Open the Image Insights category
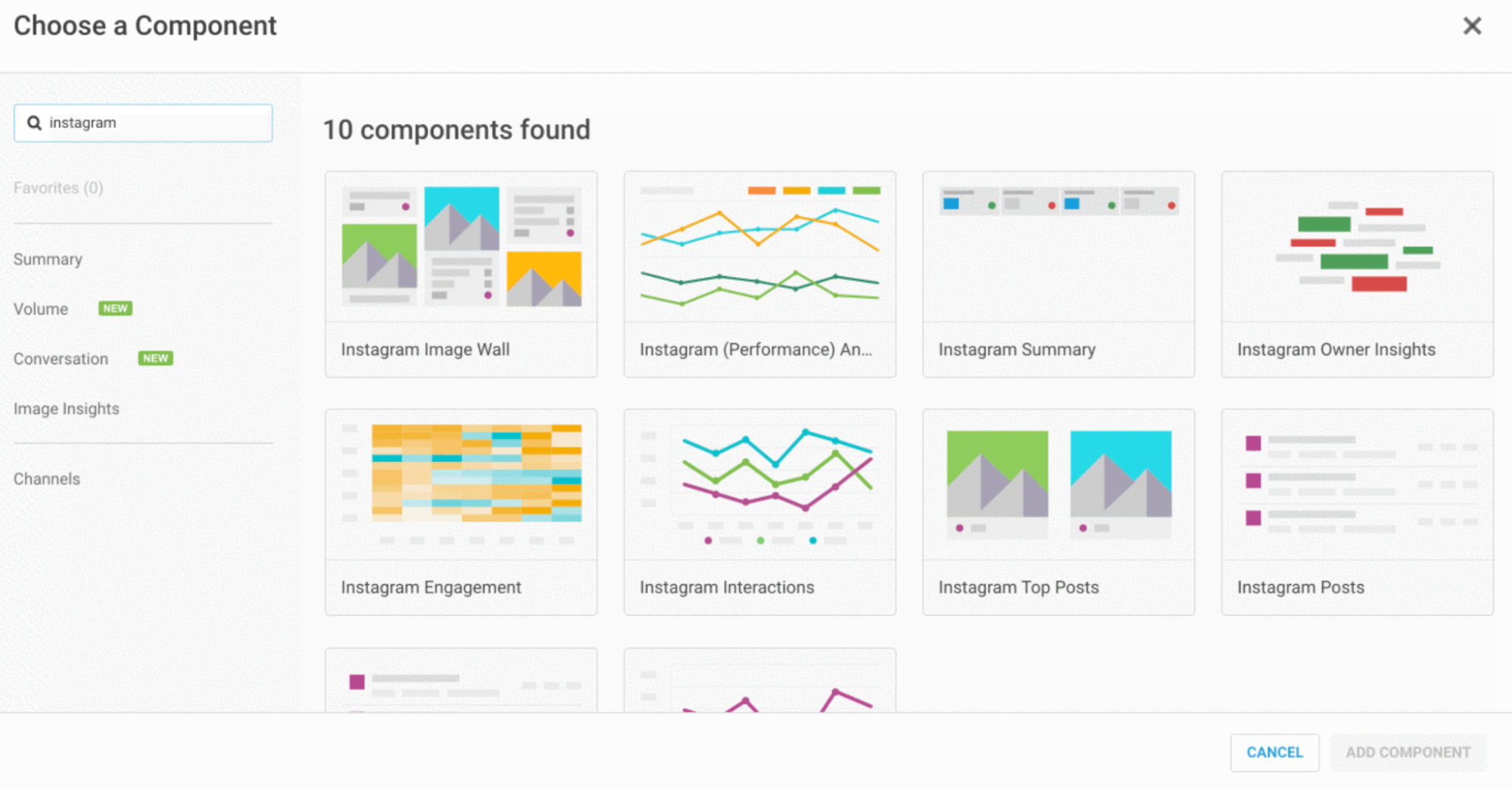1512x790 pixels. (x=67, y=409)
